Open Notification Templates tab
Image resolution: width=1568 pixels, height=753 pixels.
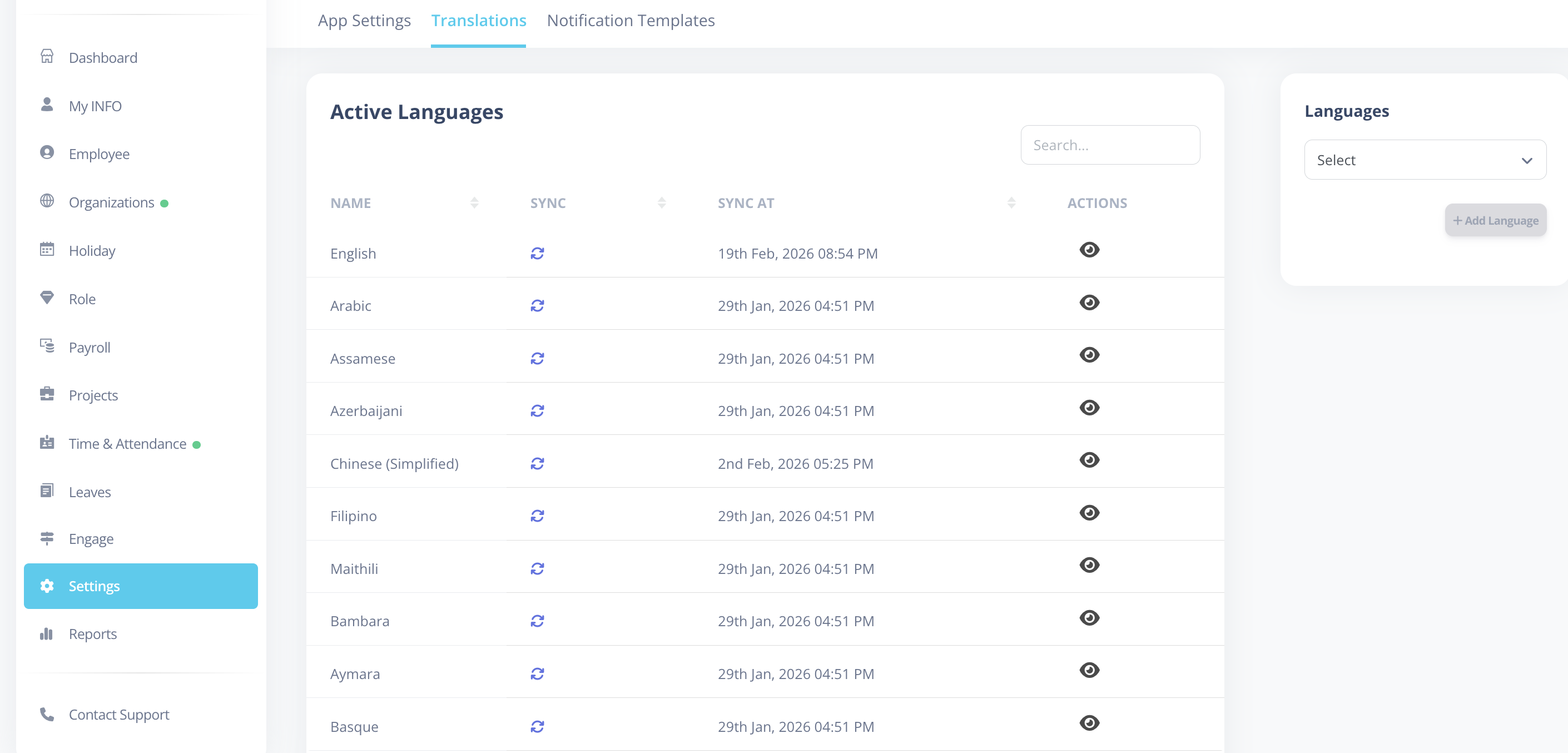point(631,21)
